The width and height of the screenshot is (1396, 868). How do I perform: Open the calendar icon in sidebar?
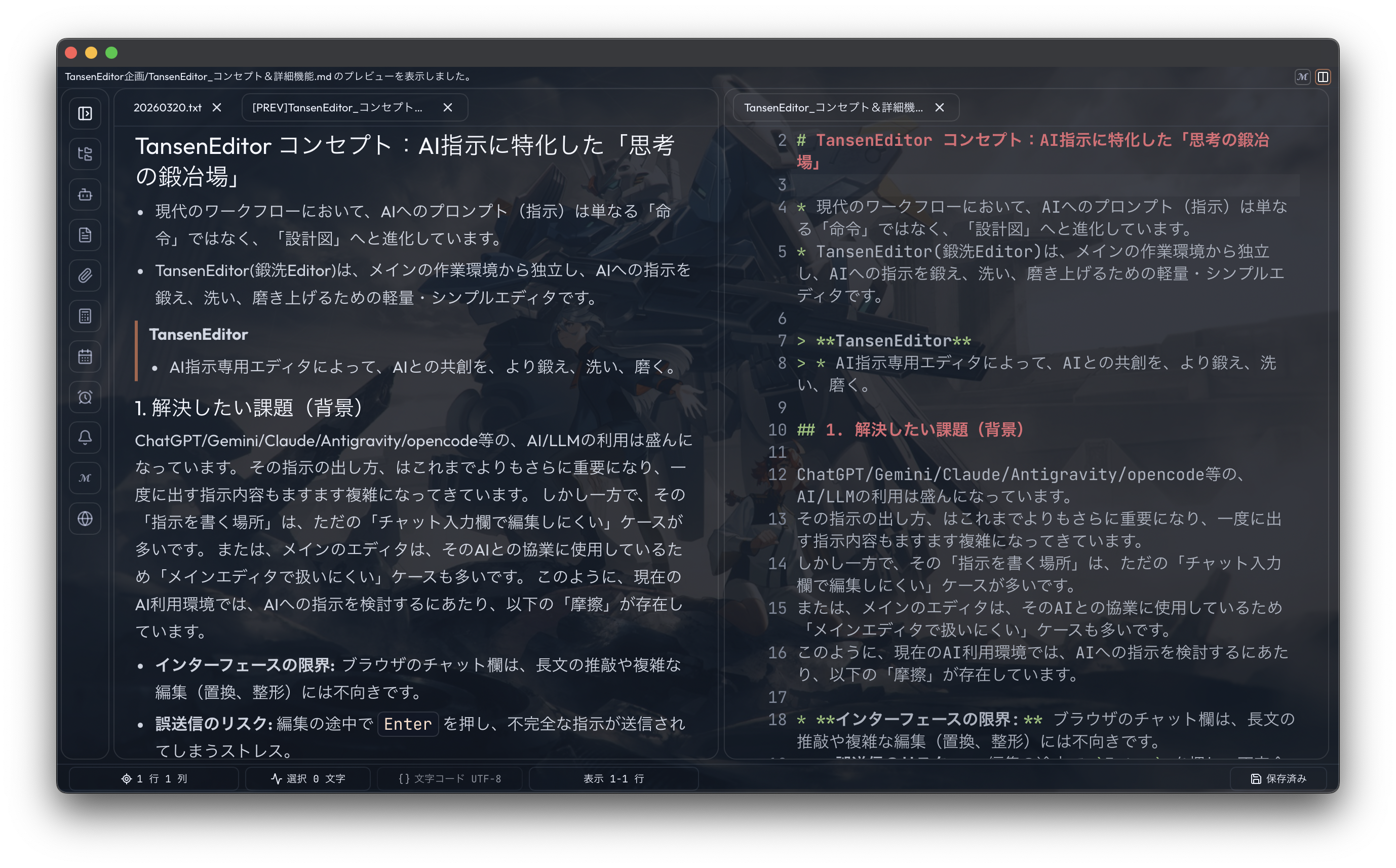pos(85,357)
